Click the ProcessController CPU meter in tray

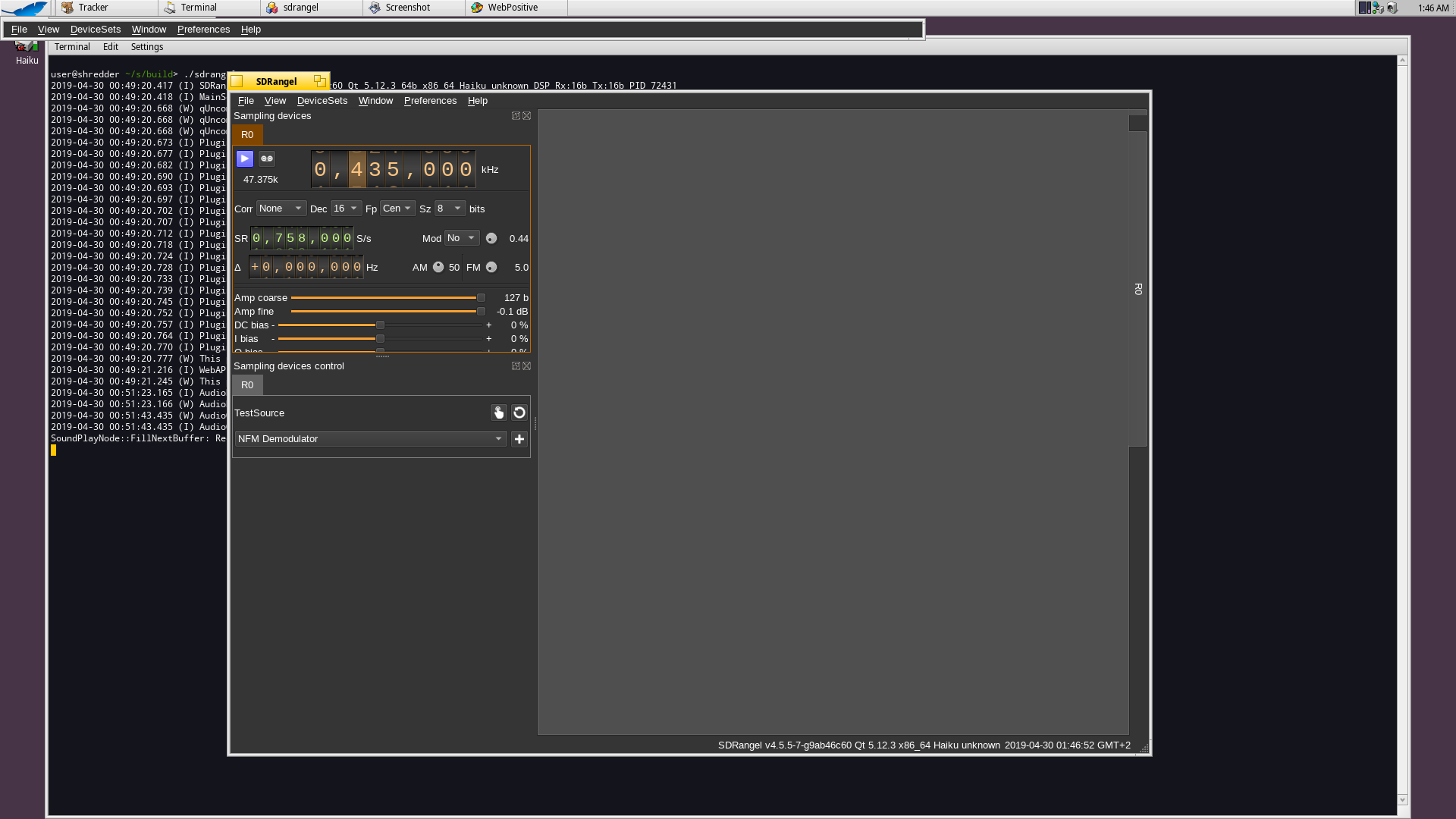point(1364,8)
